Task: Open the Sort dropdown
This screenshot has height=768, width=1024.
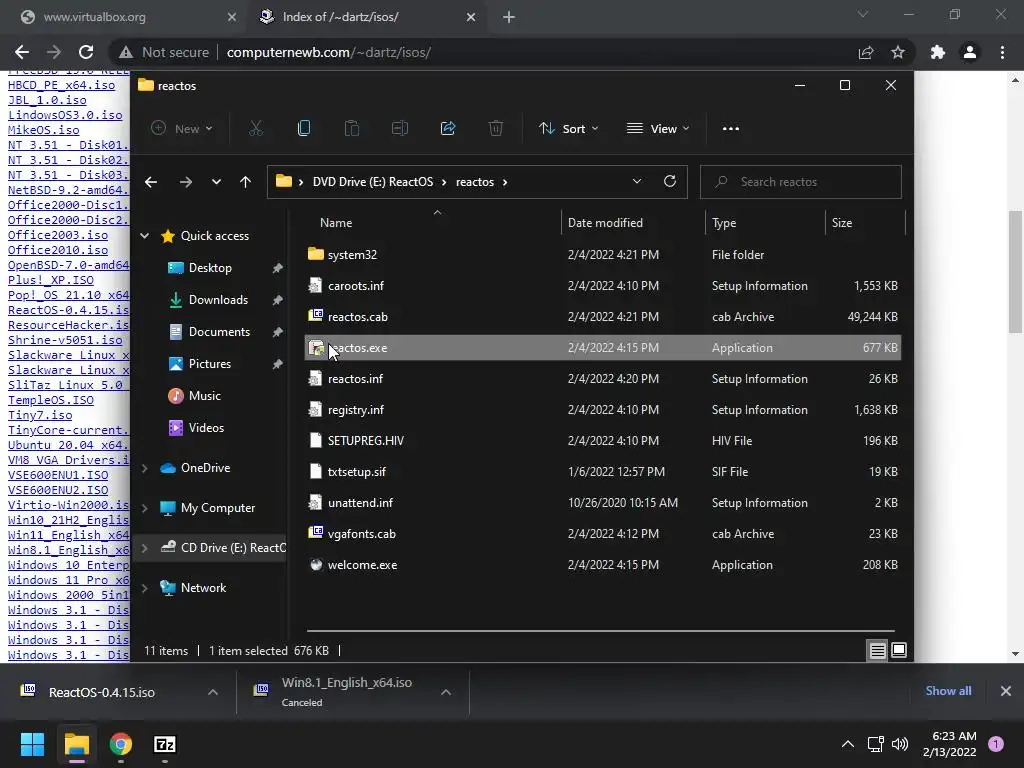Action: pos(568,129)
